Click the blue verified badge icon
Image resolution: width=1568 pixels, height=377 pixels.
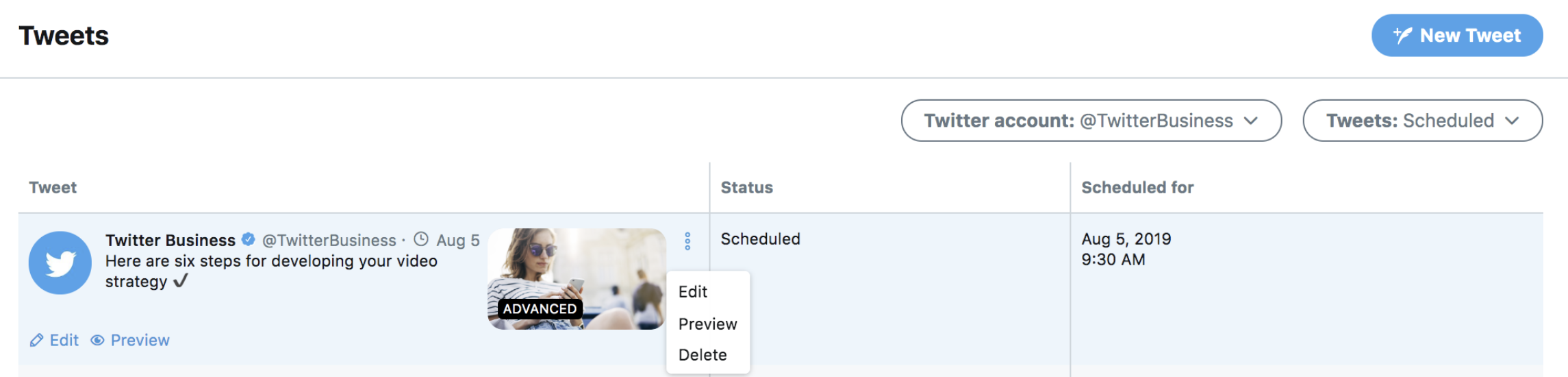pos(249,239)
